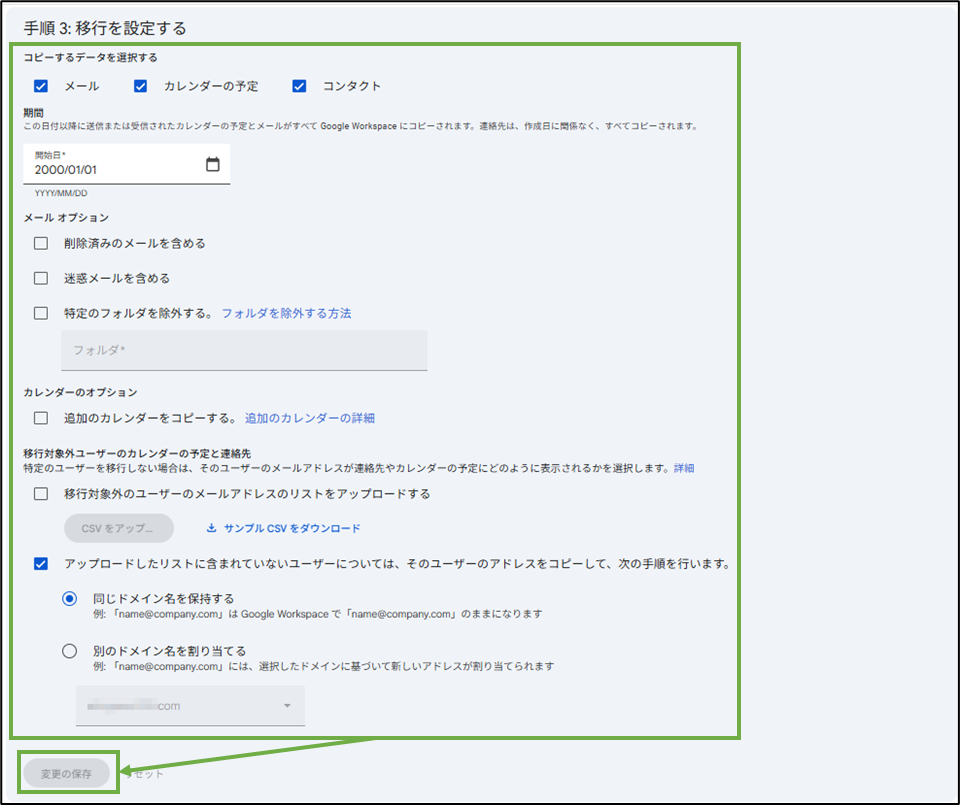The width and height of the screenshot is (960, 805).
Task: Uncheck the メール data checkbox
Action: (41, 86)
